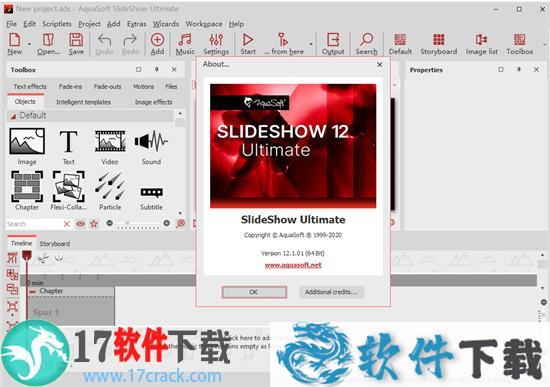550x387 pixels.
Task: Start the slideshow playback
Action: [x=248, y=44]
